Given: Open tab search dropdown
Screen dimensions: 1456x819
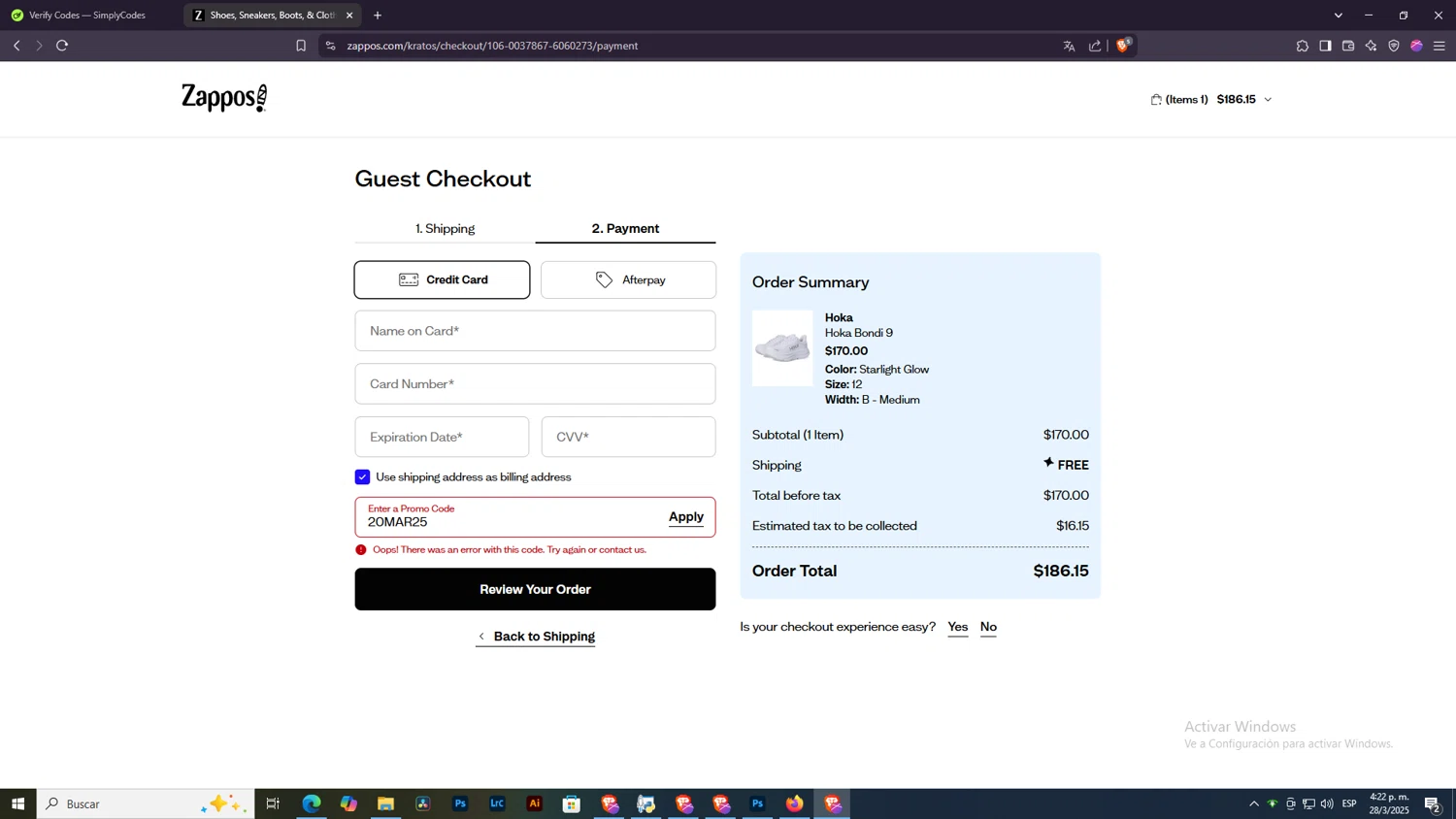Looking at the screenshot, I should [1339, 16].
